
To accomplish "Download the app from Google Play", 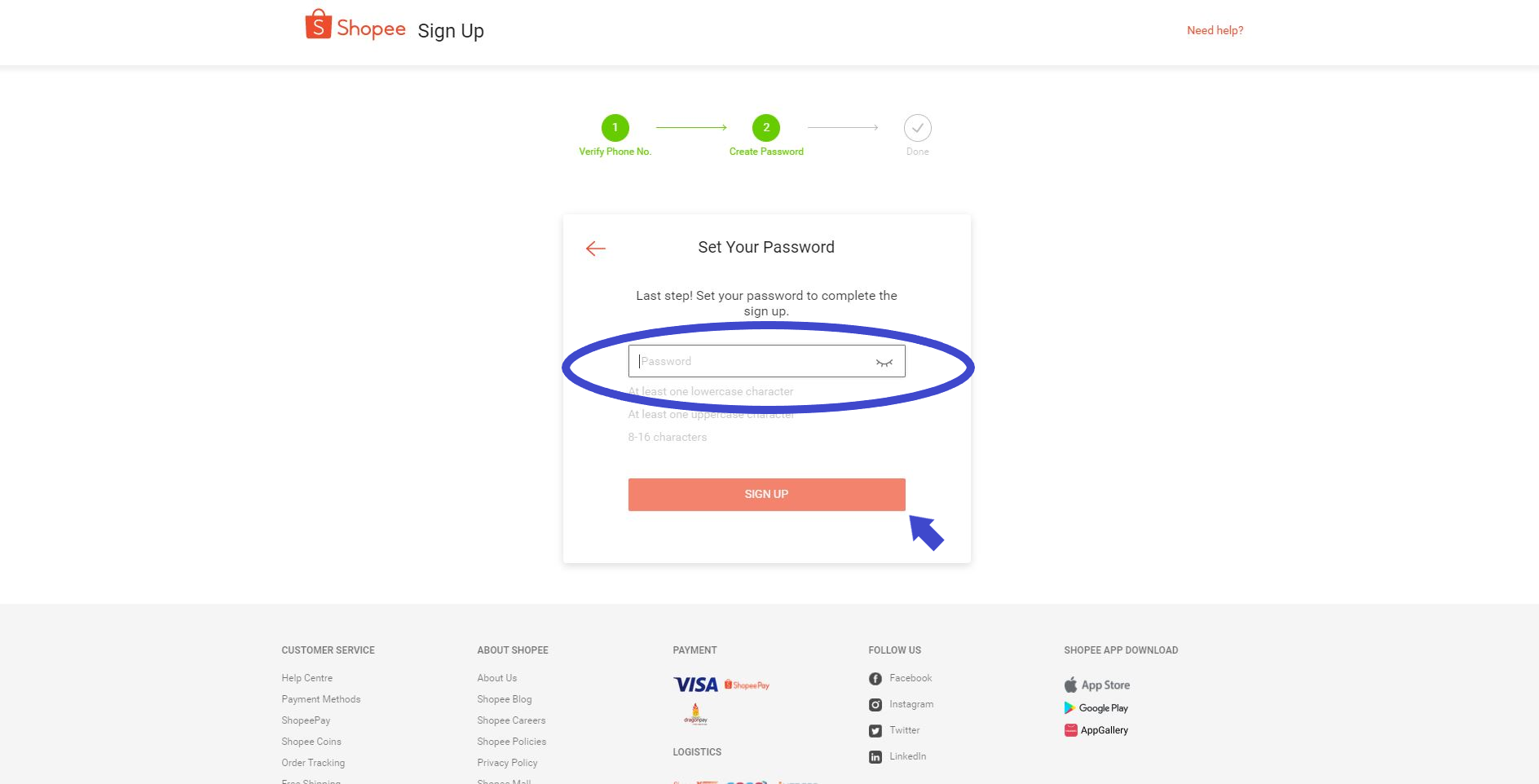I will pos(1096,708).
